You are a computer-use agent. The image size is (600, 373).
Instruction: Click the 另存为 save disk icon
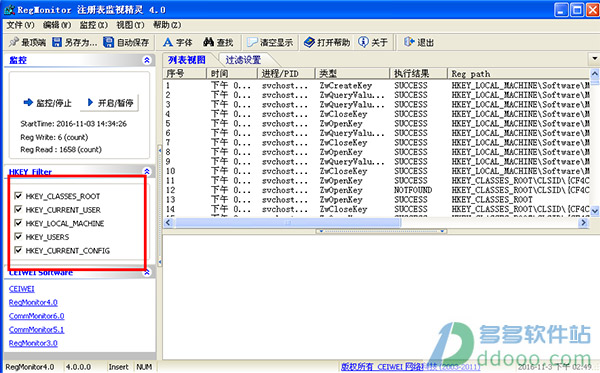tap(57, 42)
